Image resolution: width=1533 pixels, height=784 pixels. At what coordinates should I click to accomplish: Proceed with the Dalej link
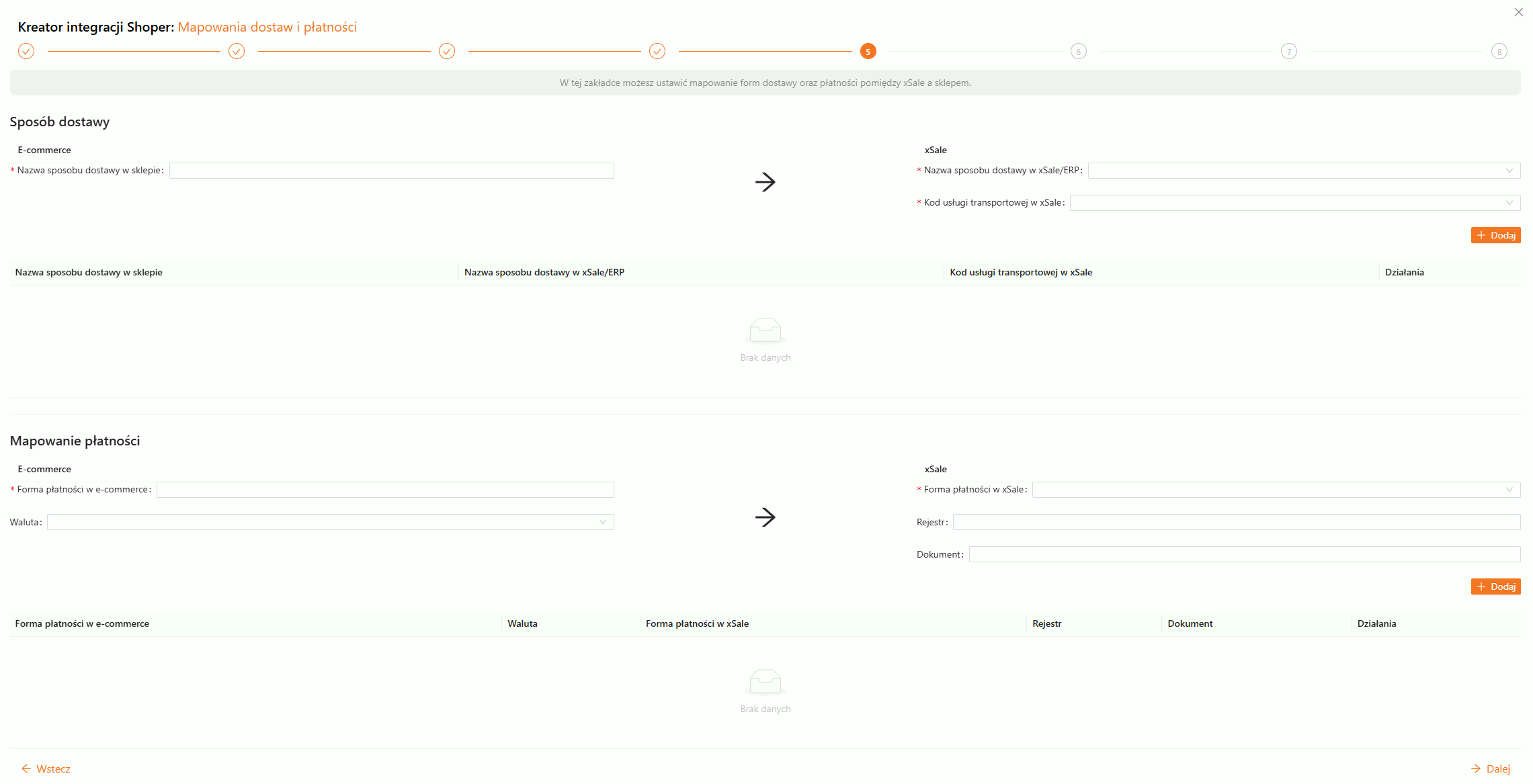pyautogui.click(x=1490, y=769)
